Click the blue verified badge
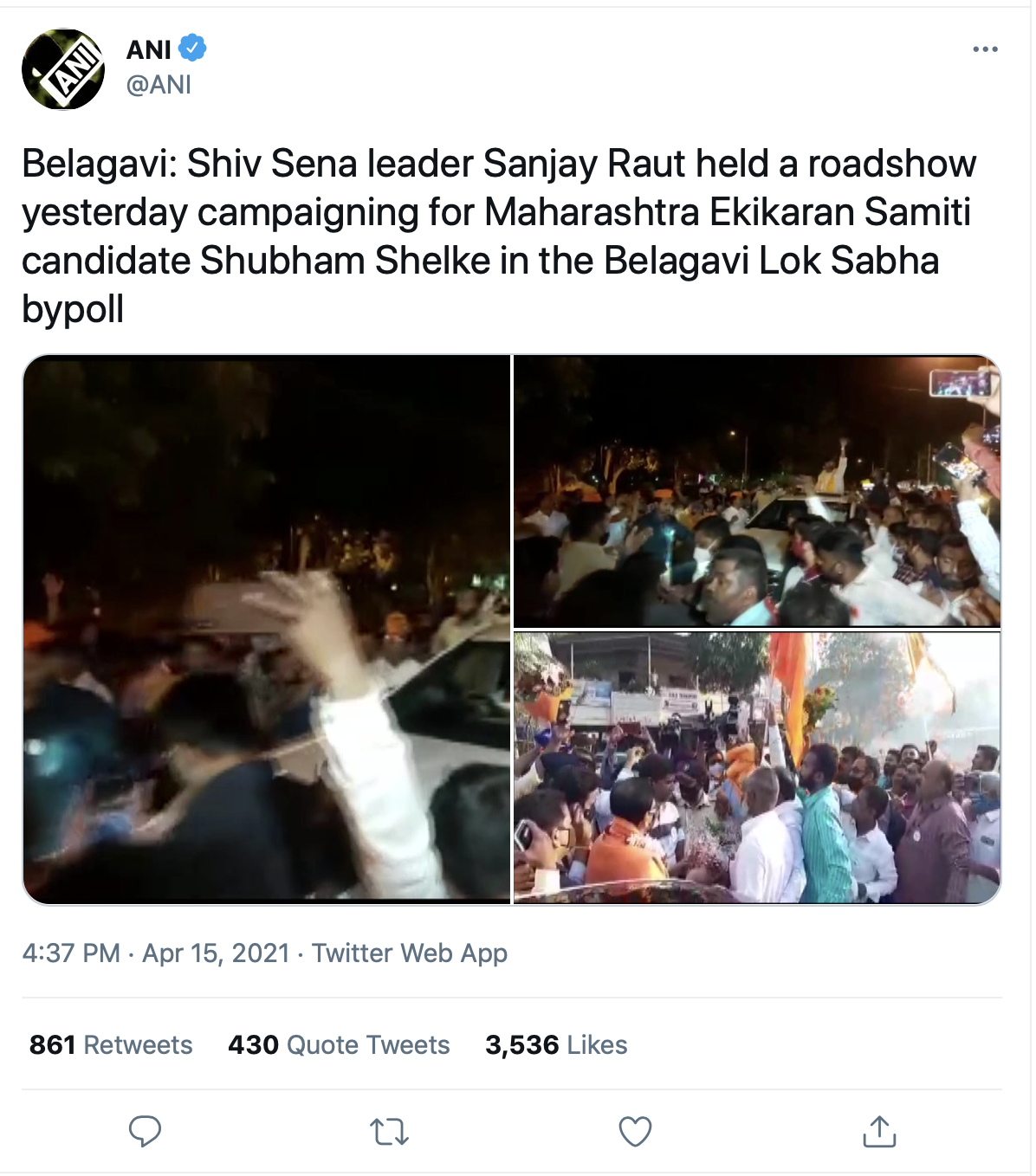Viewport: 1036px width, 1176px height. pyautogui.click(x=192, y=48)
